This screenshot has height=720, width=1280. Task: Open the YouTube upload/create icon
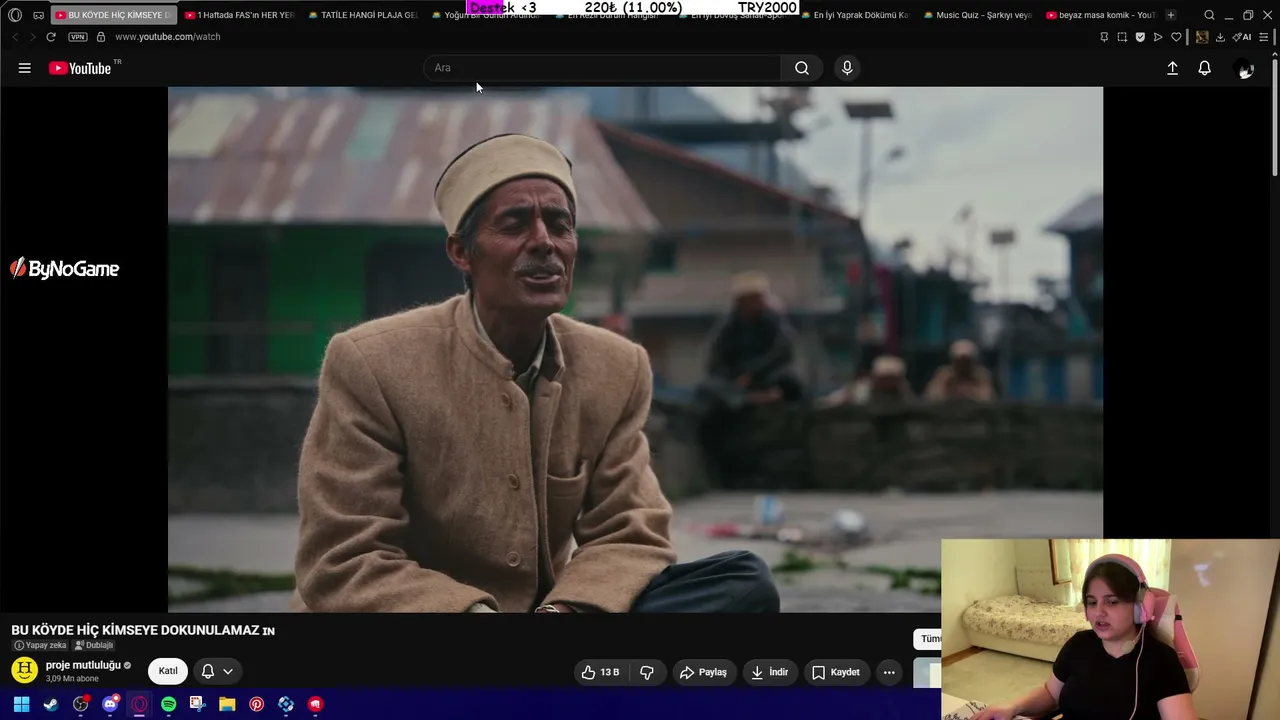tap(1173, 68)
